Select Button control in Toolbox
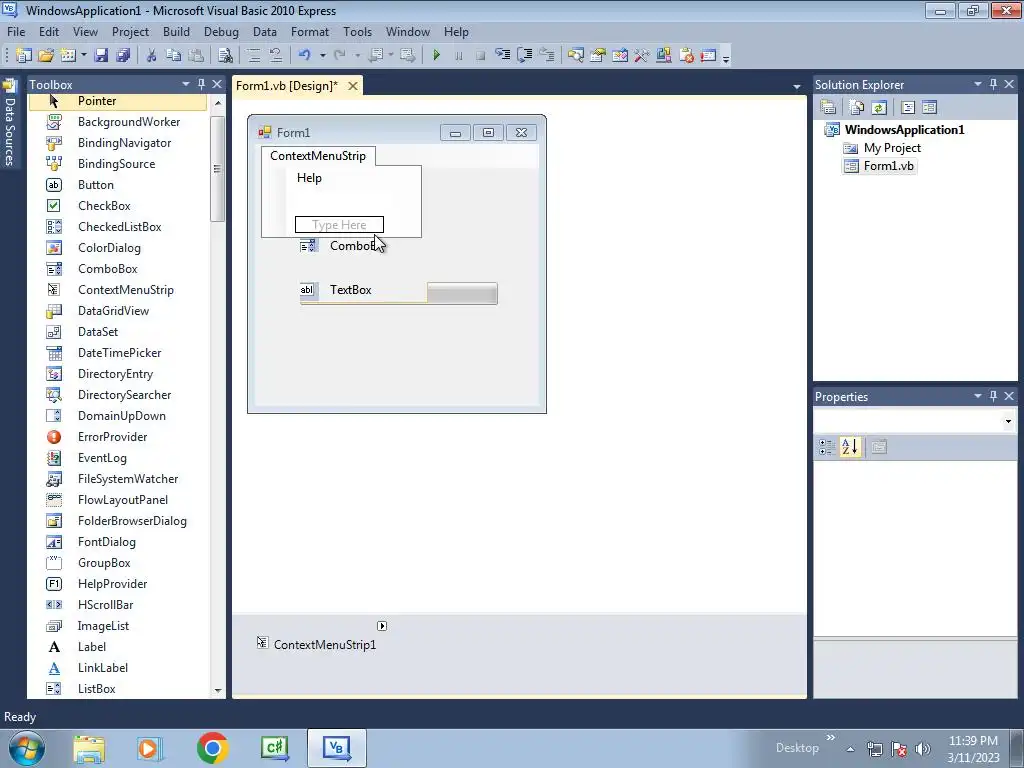Image resolution: width=1024 pixels, height=768 pixels. pyautogui.click(x=95, y=185)
